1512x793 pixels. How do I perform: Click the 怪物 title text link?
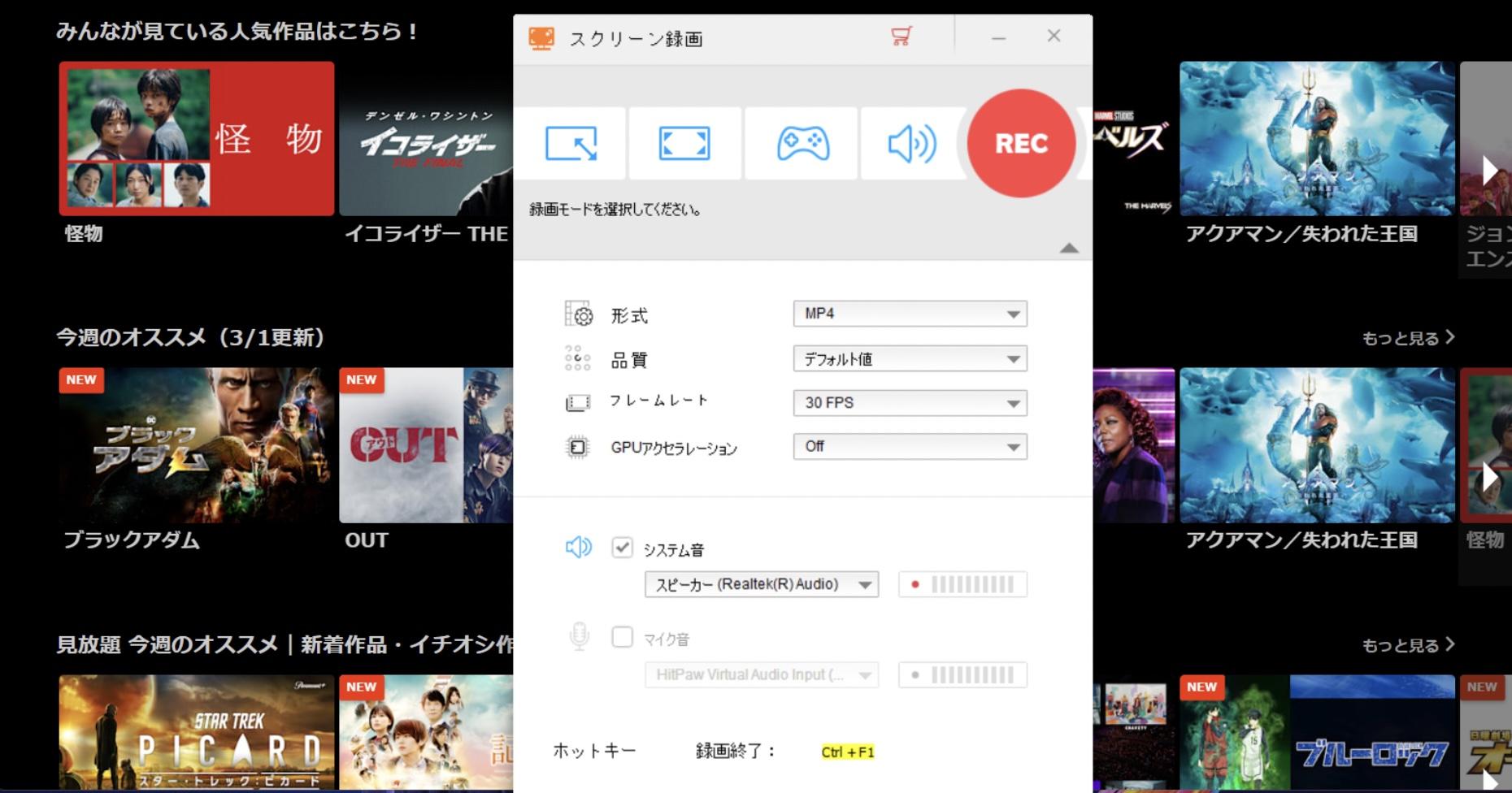(x=84, y=234)
